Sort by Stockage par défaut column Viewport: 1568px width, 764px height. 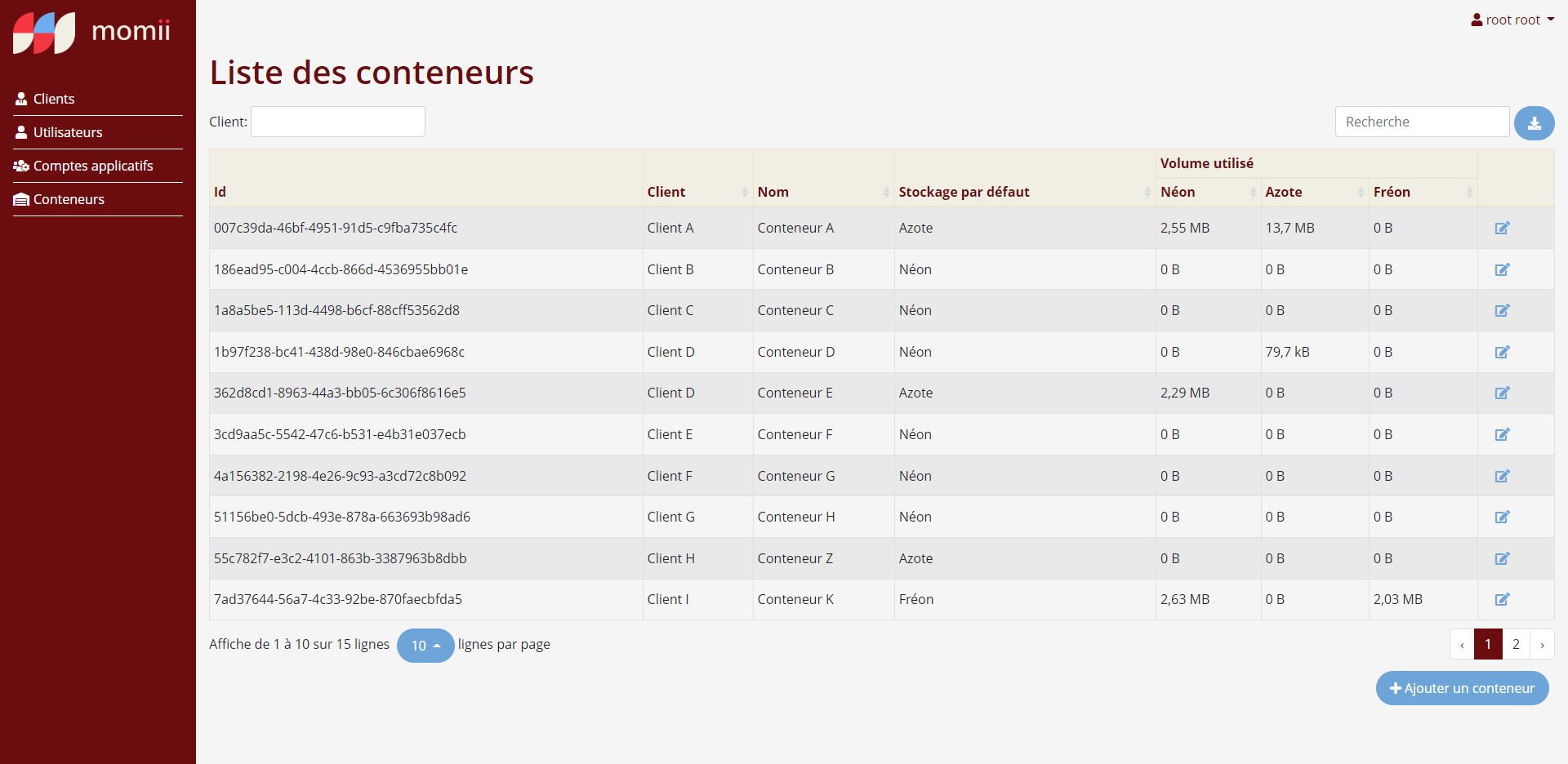tap(1025, 192)
